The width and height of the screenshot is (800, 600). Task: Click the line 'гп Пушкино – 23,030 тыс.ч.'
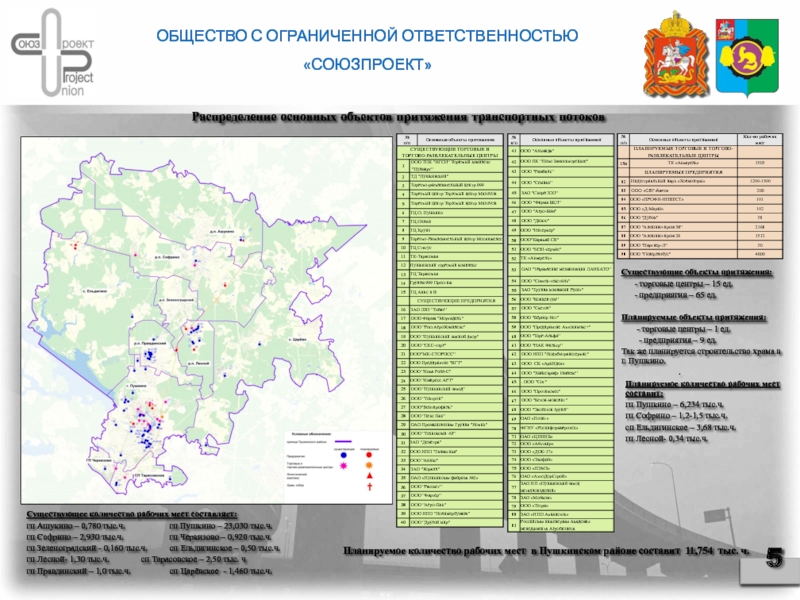(220, 526)
